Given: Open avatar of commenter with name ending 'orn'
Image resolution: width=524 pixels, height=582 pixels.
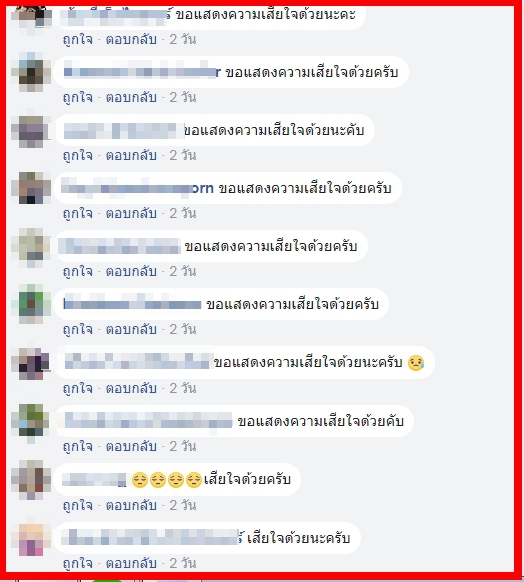Looking at the screenshot, I should 31,188.
